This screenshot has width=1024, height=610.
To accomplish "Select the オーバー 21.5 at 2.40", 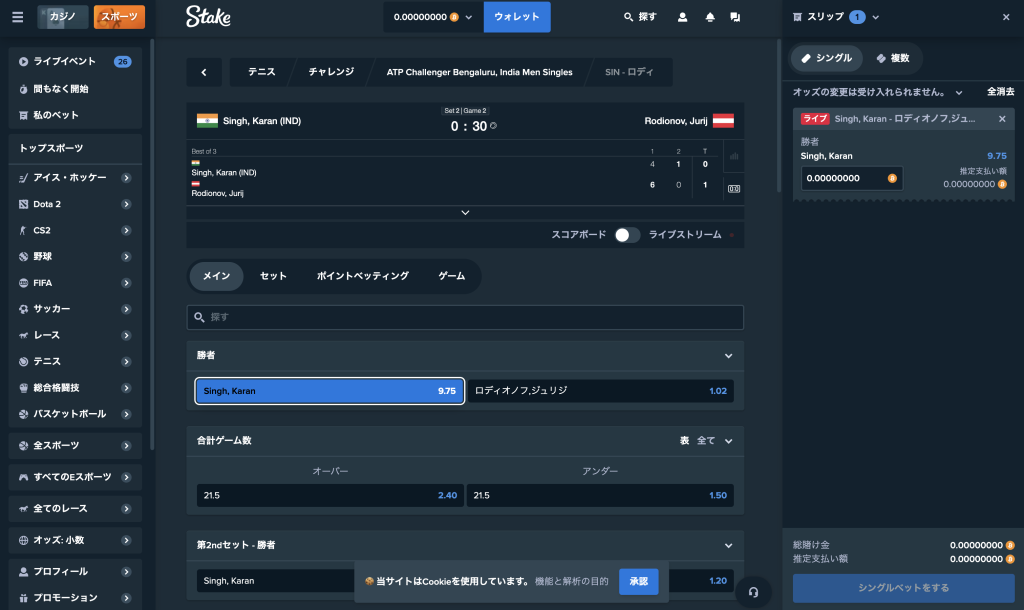I will 330,495.
